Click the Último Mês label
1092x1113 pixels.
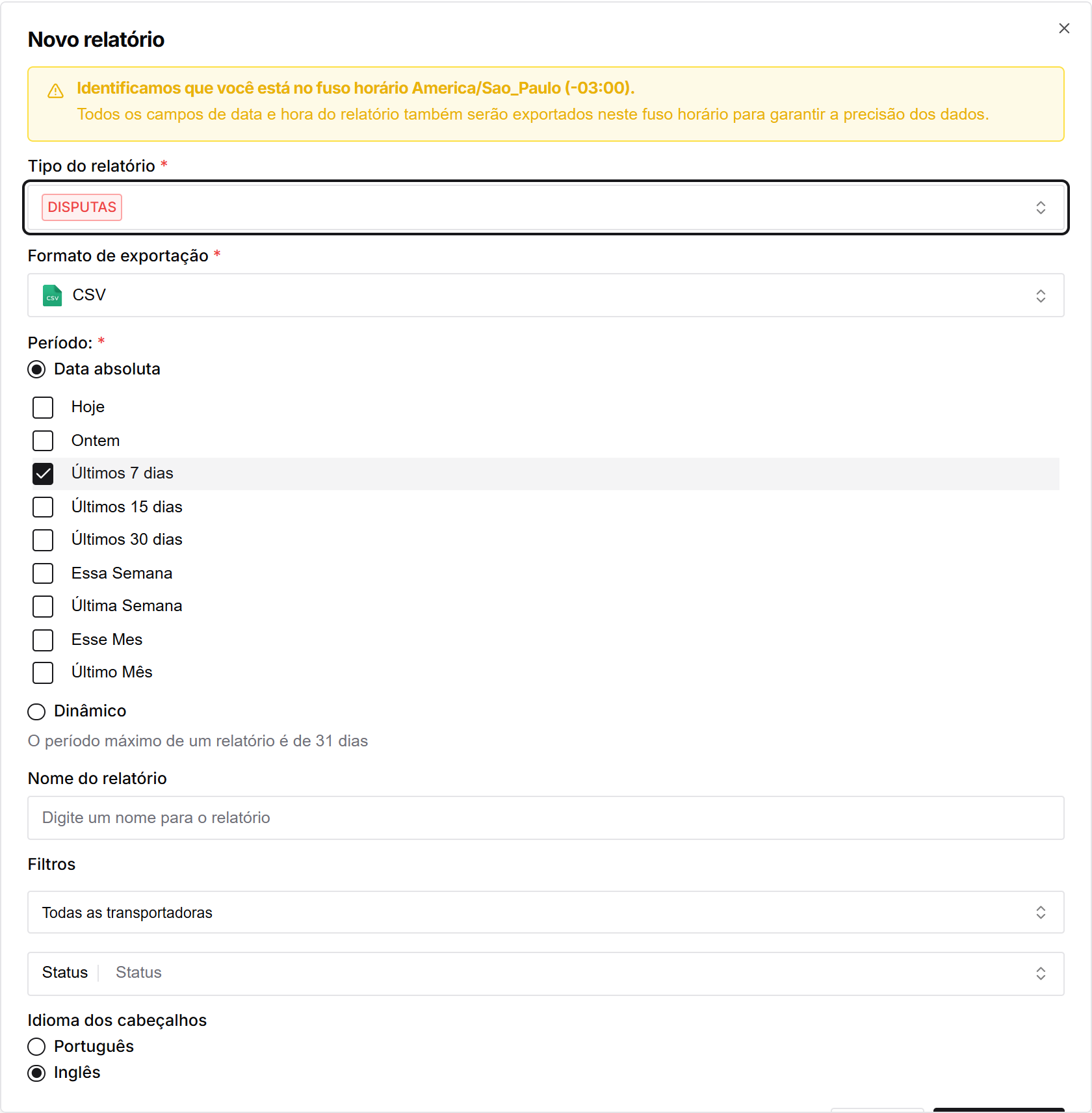112,672
